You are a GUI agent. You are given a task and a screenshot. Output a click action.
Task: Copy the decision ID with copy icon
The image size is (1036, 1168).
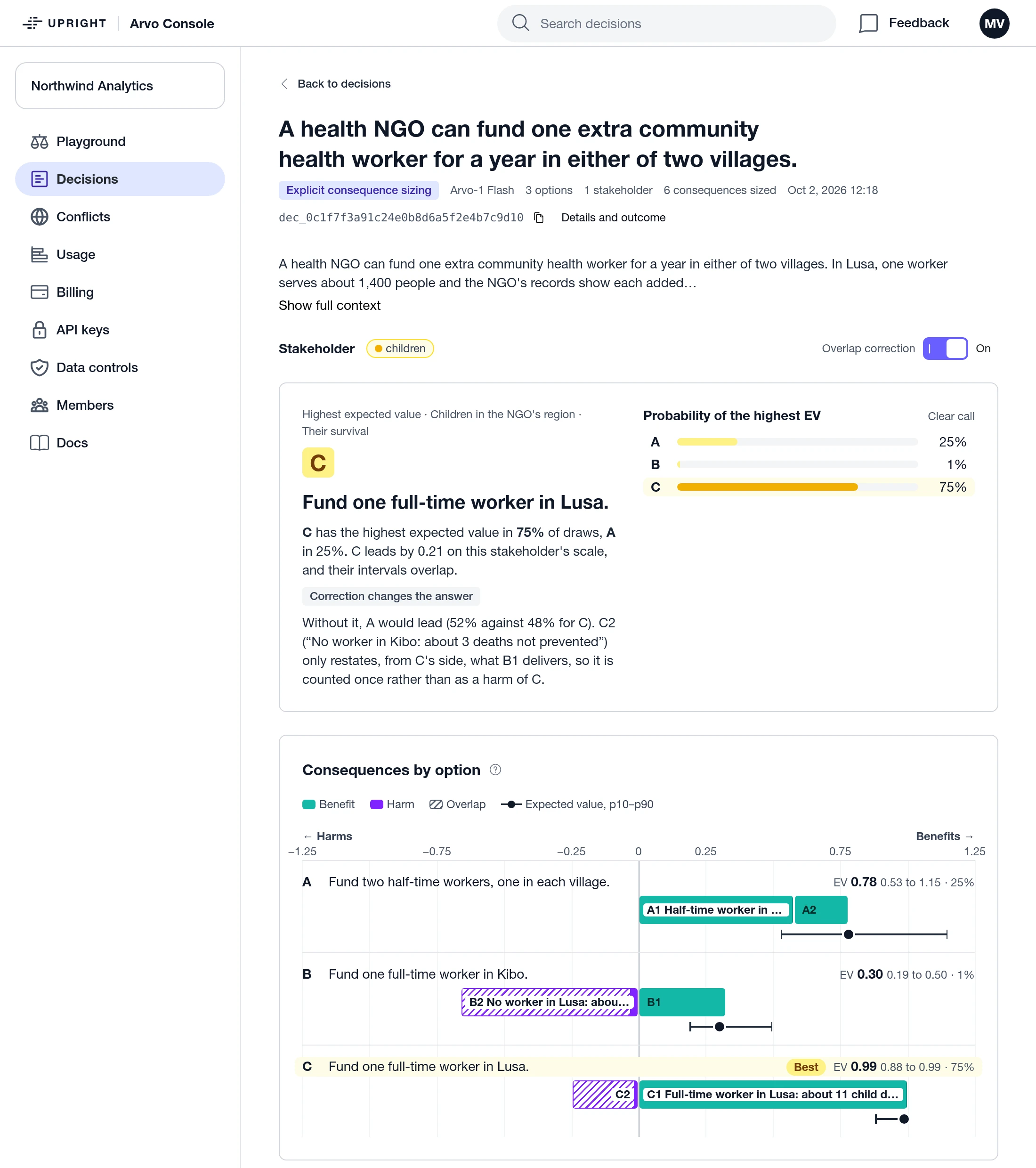pos(539,218)
